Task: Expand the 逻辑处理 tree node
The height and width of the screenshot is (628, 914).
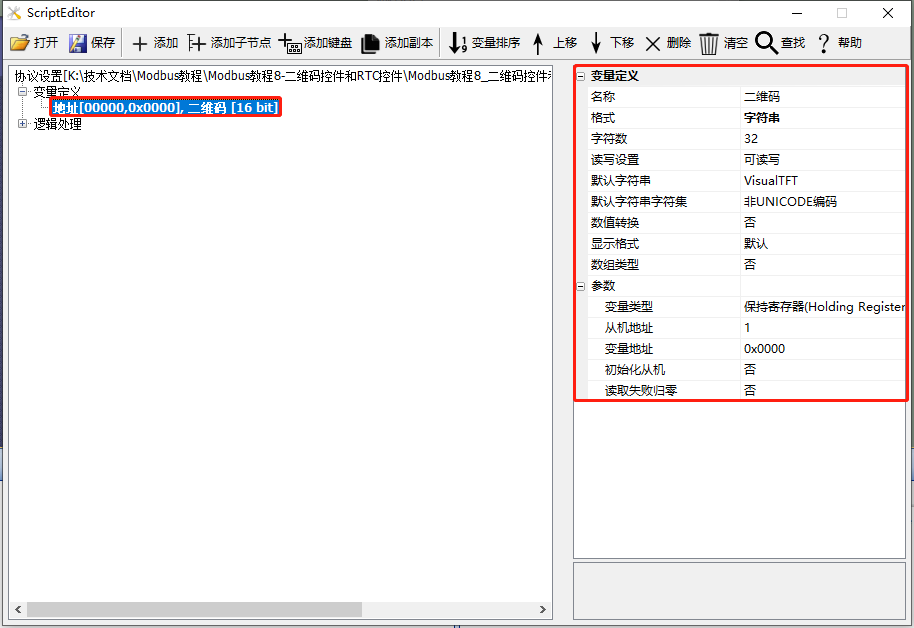Action: click(x=22, y=124)
